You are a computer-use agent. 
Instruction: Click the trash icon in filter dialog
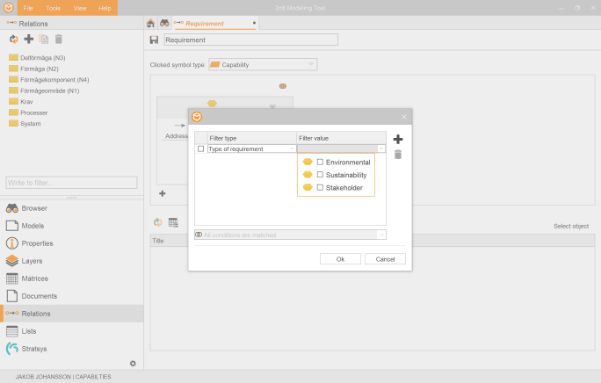pos(398,155)
